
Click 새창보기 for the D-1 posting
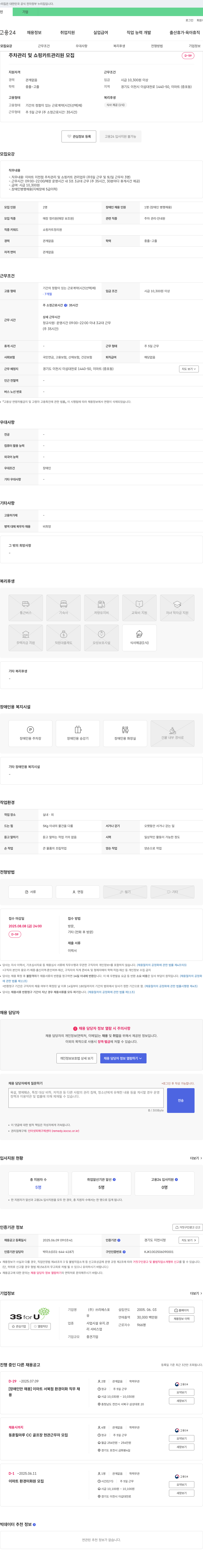coord(181,1493)
